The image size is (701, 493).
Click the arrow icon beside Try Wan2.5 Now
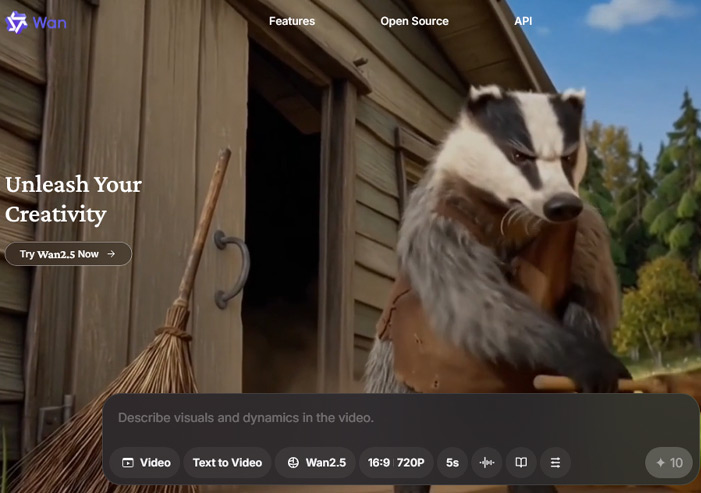(x=111, y=254)
